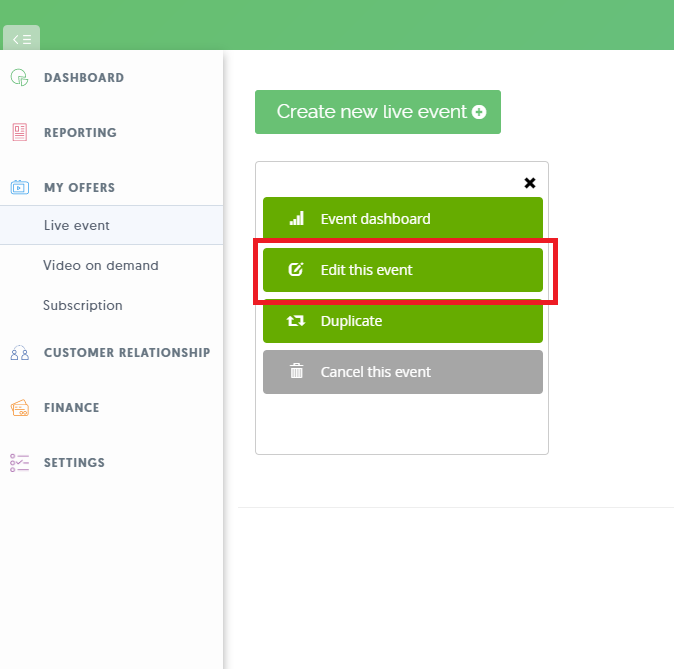Close the event options popup
This screenshot has width=674, height=669.
530,183
